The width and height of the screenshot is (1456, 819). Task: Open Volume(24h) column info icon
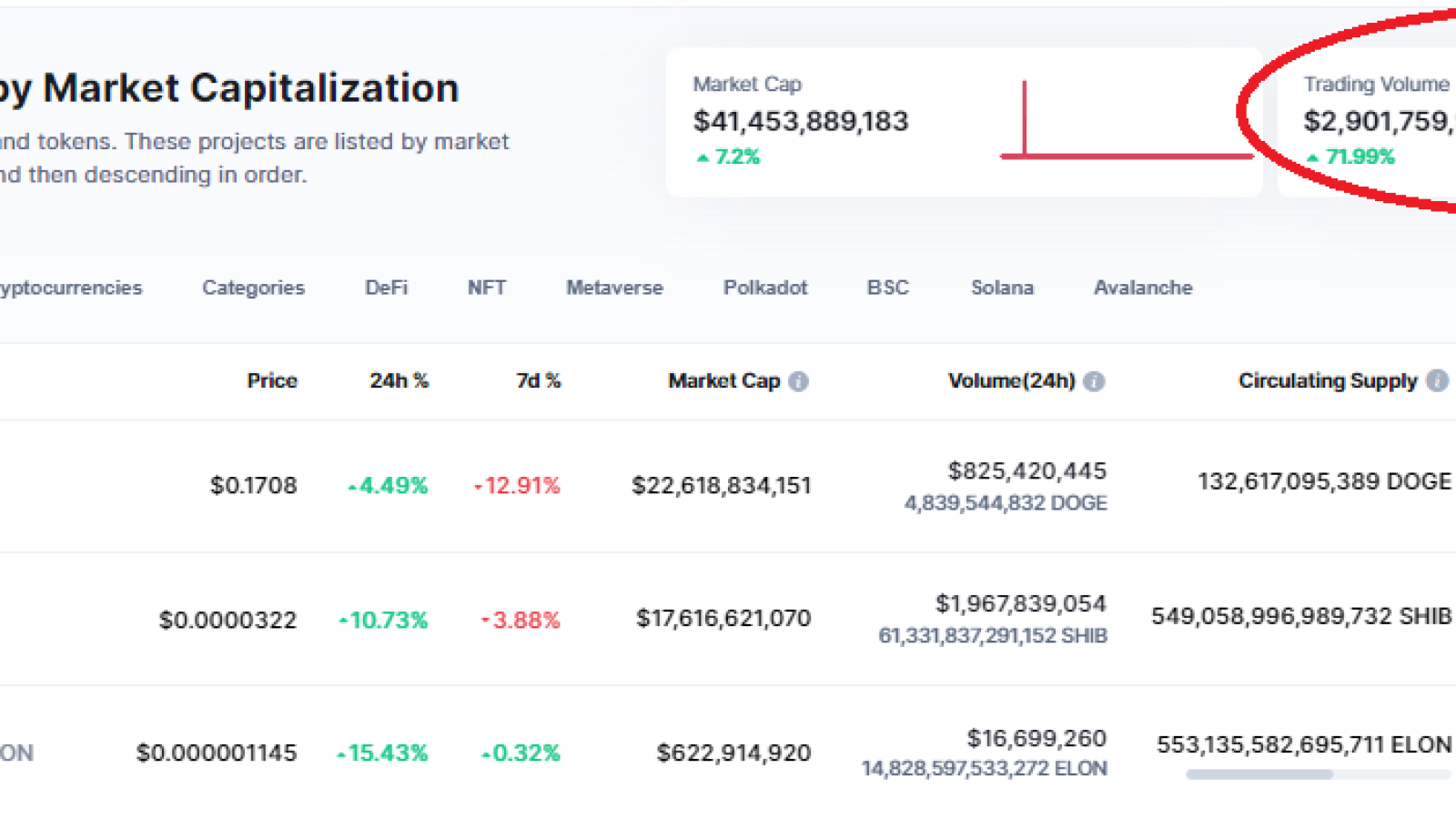(x=1095, y=381)
